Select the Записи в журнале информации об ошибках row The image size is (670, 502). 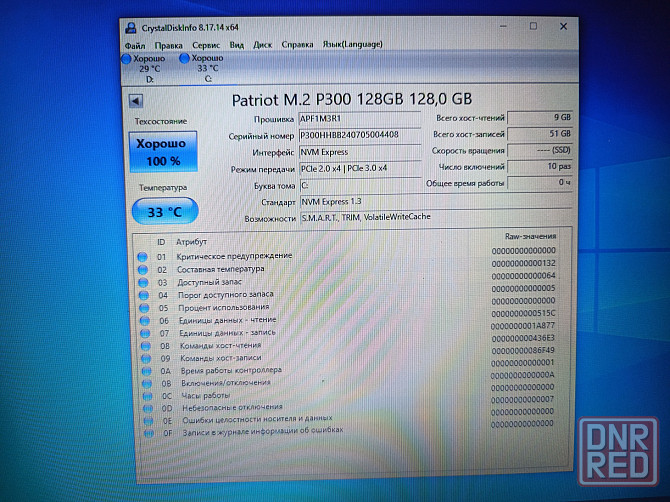click(353, 429)
